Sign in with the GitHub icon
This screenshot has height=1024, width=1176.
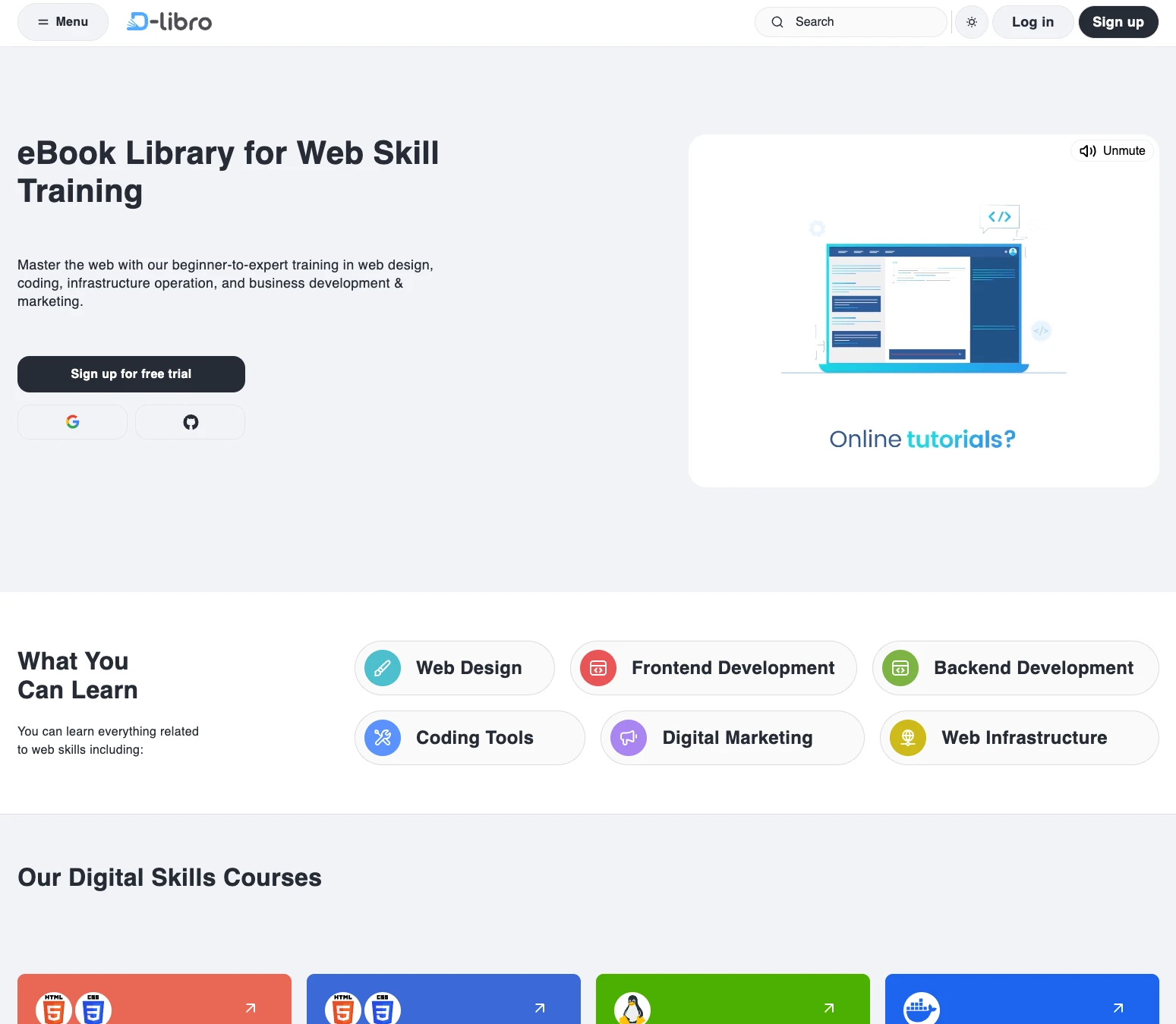click(191, 422)
